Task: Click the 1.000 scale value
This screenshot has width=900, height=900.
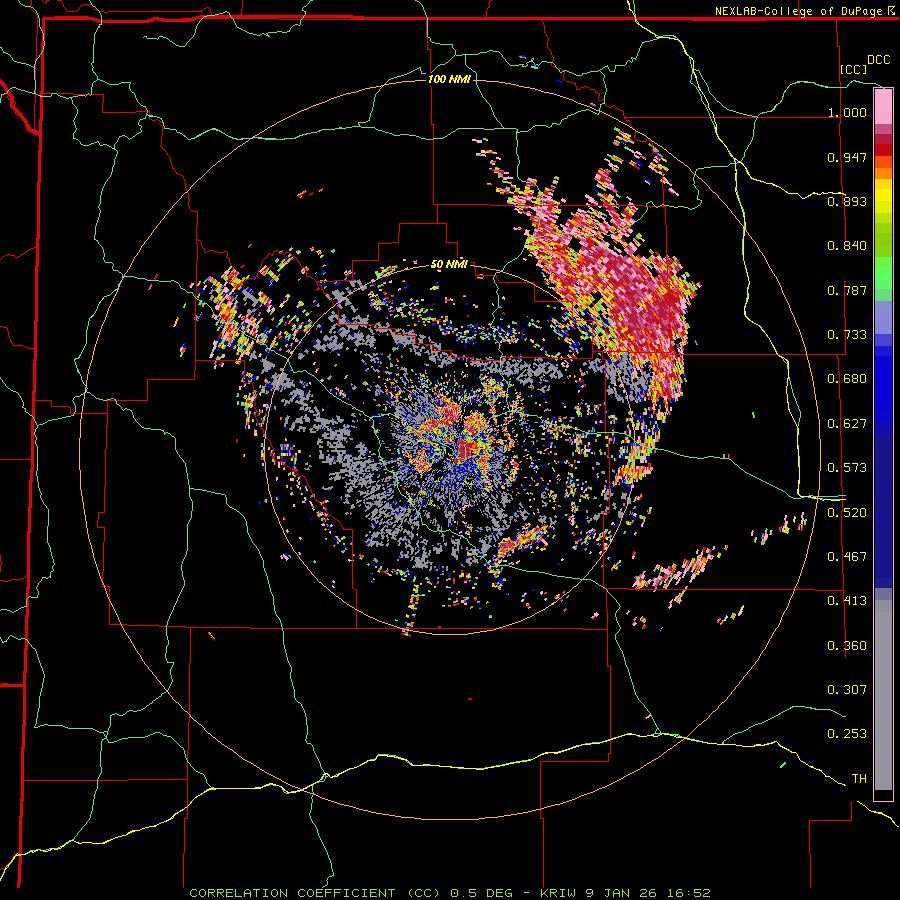Action: tap(847, 112)
